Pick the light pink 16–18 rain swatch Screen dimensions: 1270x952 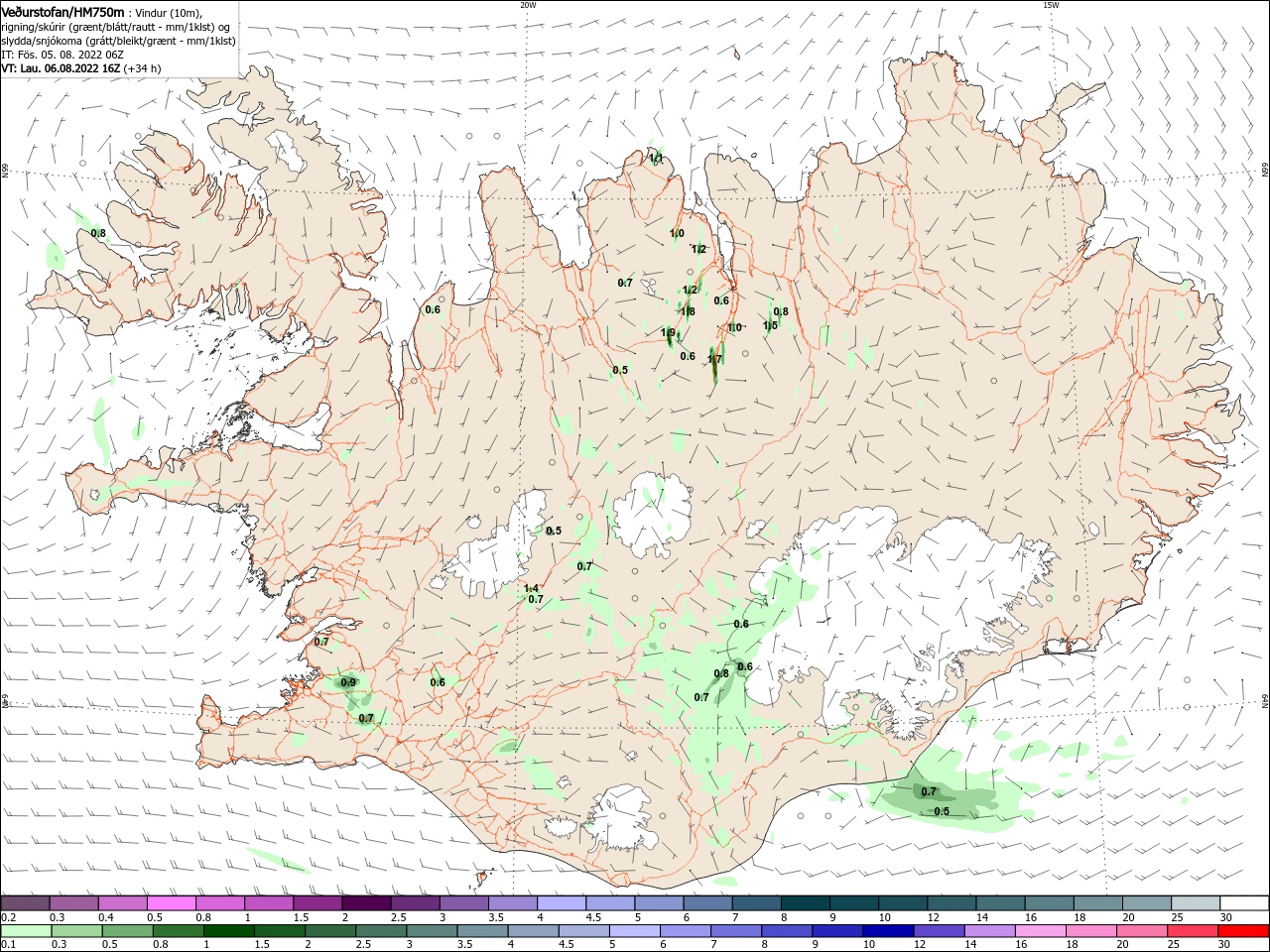coord(1039,931)
